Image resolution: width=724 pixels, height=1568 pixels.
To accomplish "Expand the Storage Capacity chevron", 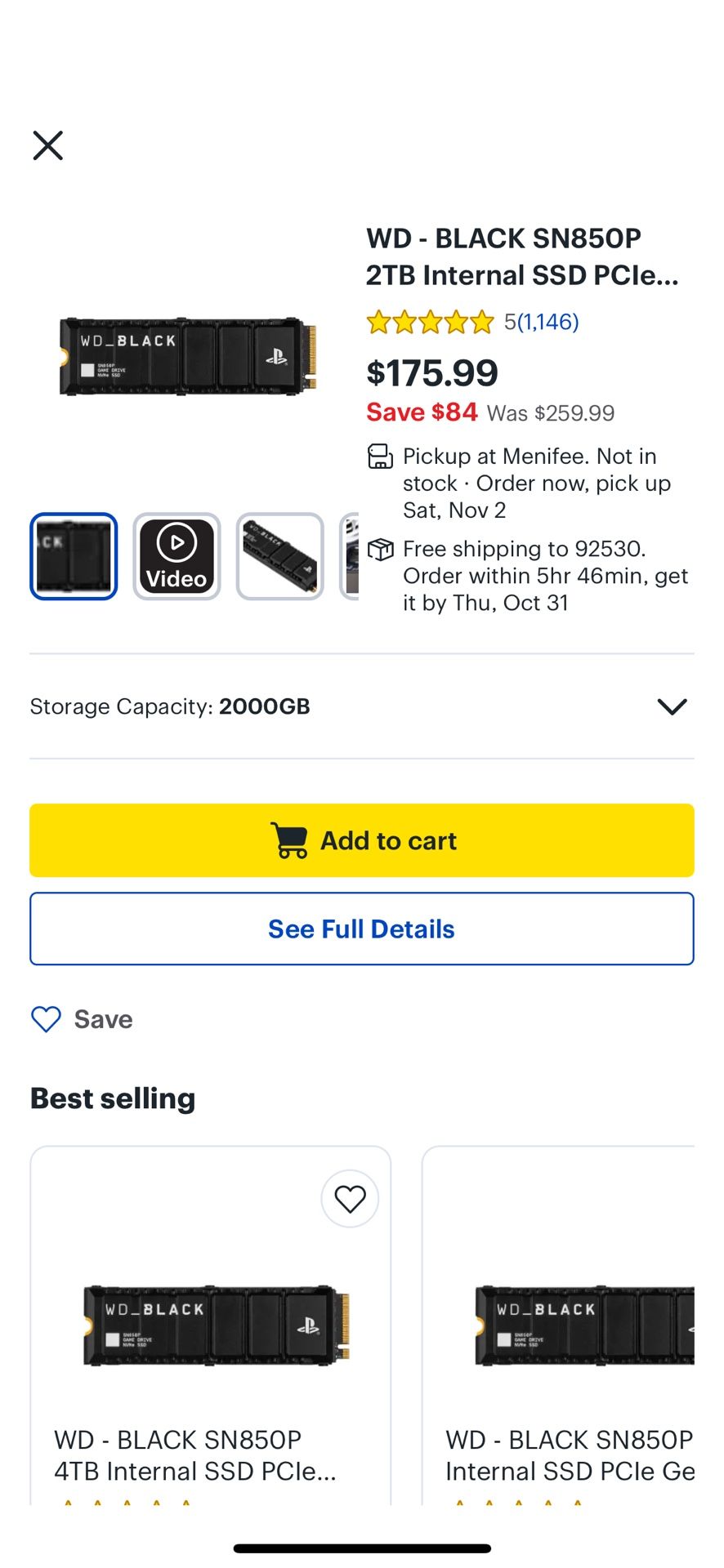I will [x=672, y=706].
